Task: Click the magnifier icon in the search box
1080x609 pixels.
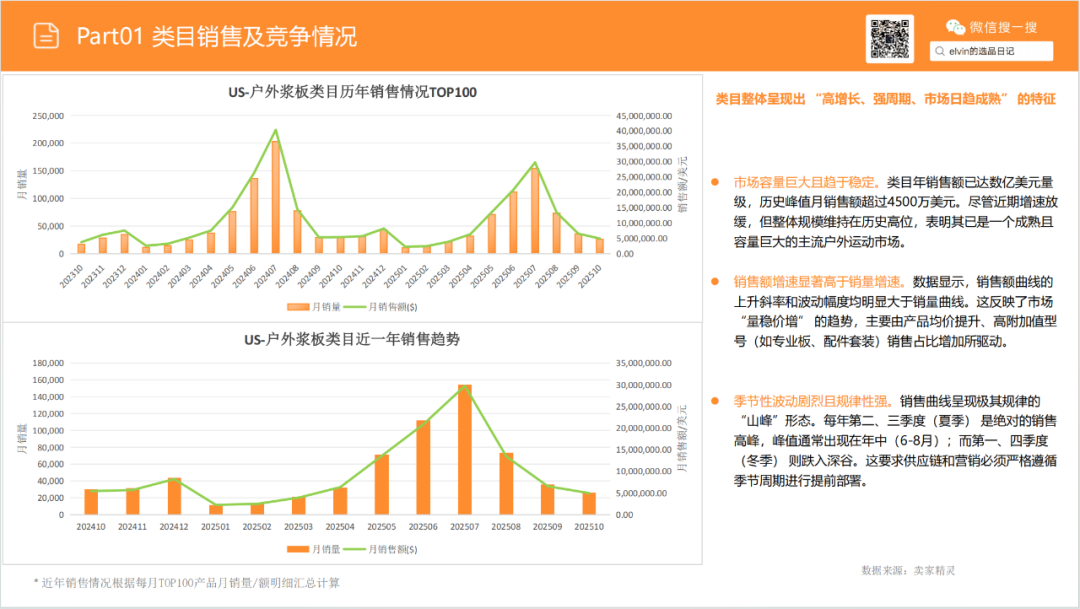Action: 940,51
